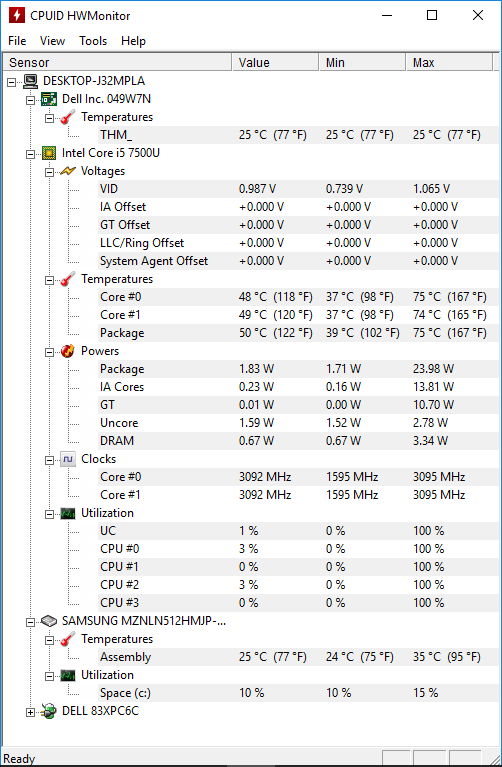Click the Intel Core i5 7500U chip icon
The height and width of the screenshot is (767, 502).
pos(48,153)
